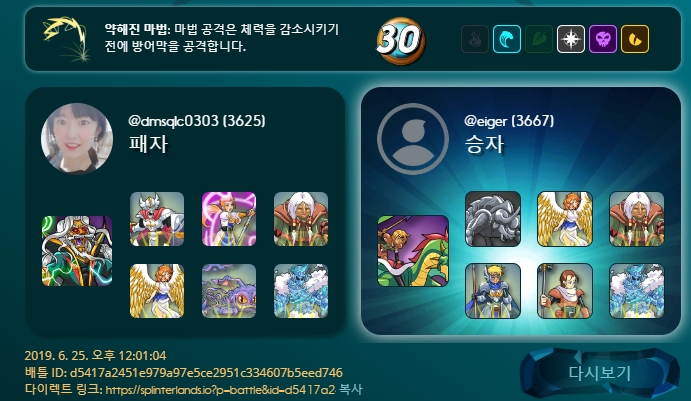The height and width of the screenshot is (401, 691).
Task: Click loser's silver armored knight card
Action: tap(157, 219)
